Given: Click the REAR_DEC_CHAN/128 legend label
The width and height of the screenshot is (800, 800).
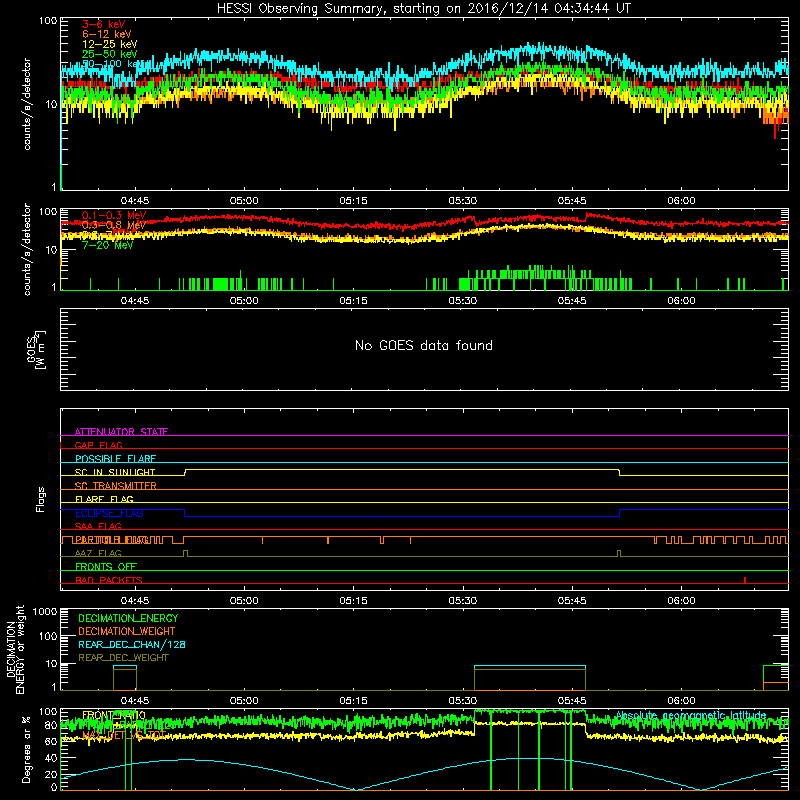Looking at the screenshot, I should pos(132,644).
